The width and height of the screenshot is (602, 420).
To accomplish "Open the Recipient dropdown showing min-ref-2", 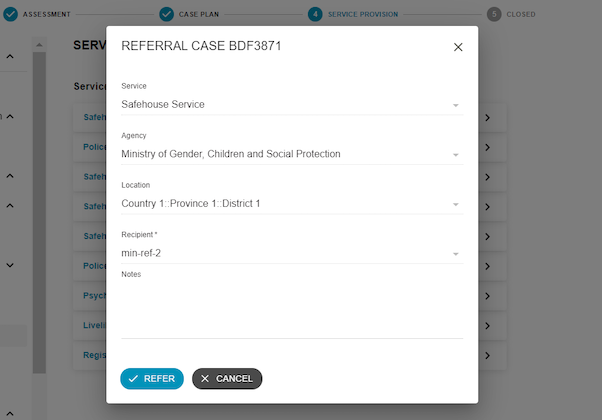I will tap(292, 253).
